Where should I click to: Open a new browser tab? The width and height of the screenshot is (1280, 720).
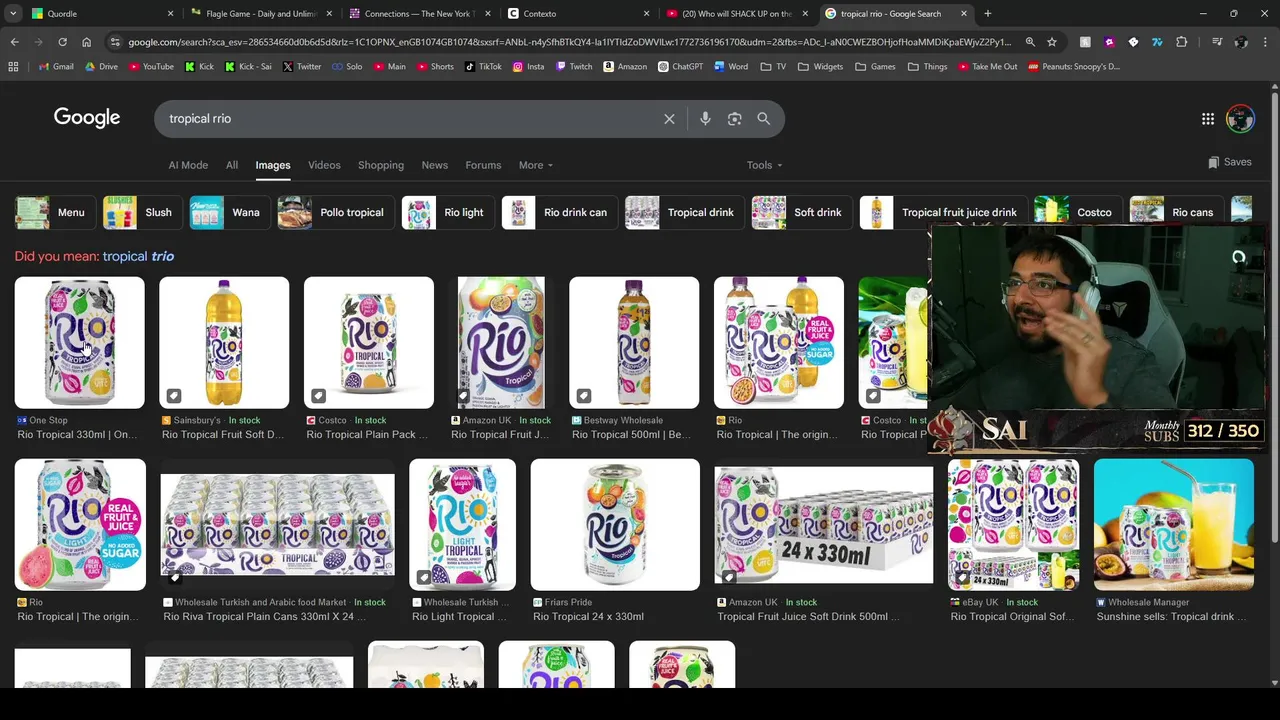click(987, 13)
